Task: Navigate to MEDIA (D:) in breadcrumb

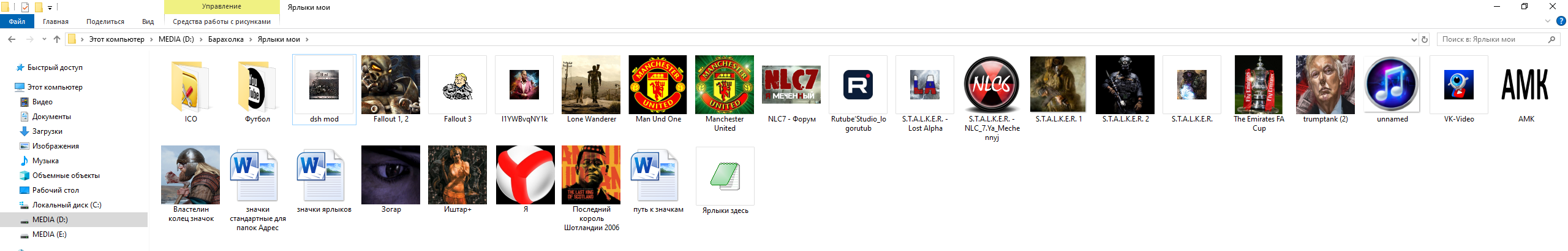Action: click(176, 39)
